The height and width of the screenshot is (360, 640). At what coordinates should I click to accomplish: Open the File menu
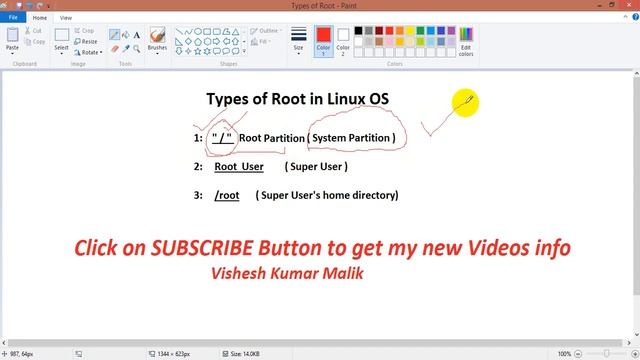pyautogui.click(x=13, y=18)
